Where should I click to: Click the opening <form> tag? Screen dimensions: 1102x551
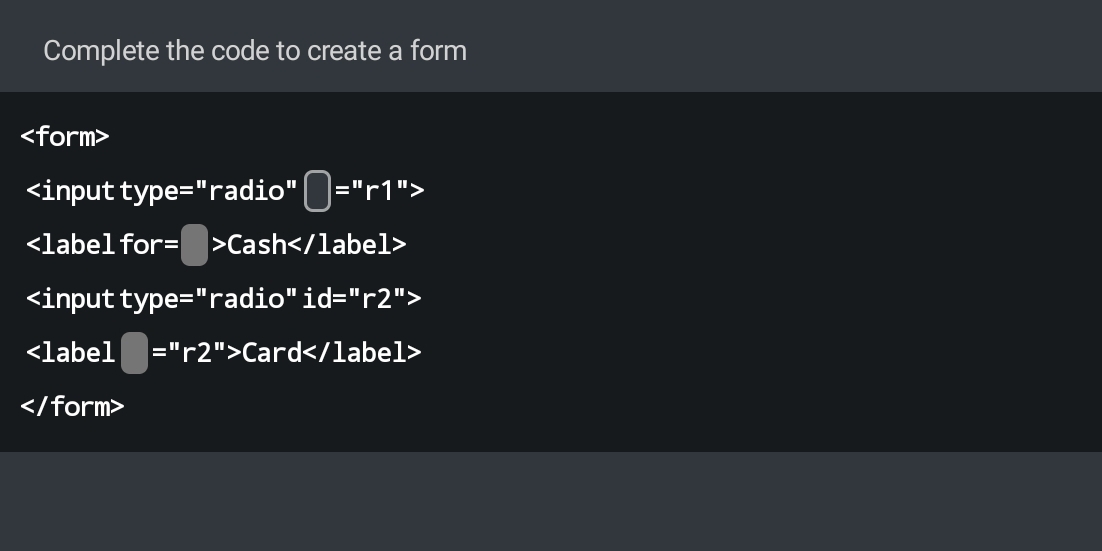coord(64,137)
